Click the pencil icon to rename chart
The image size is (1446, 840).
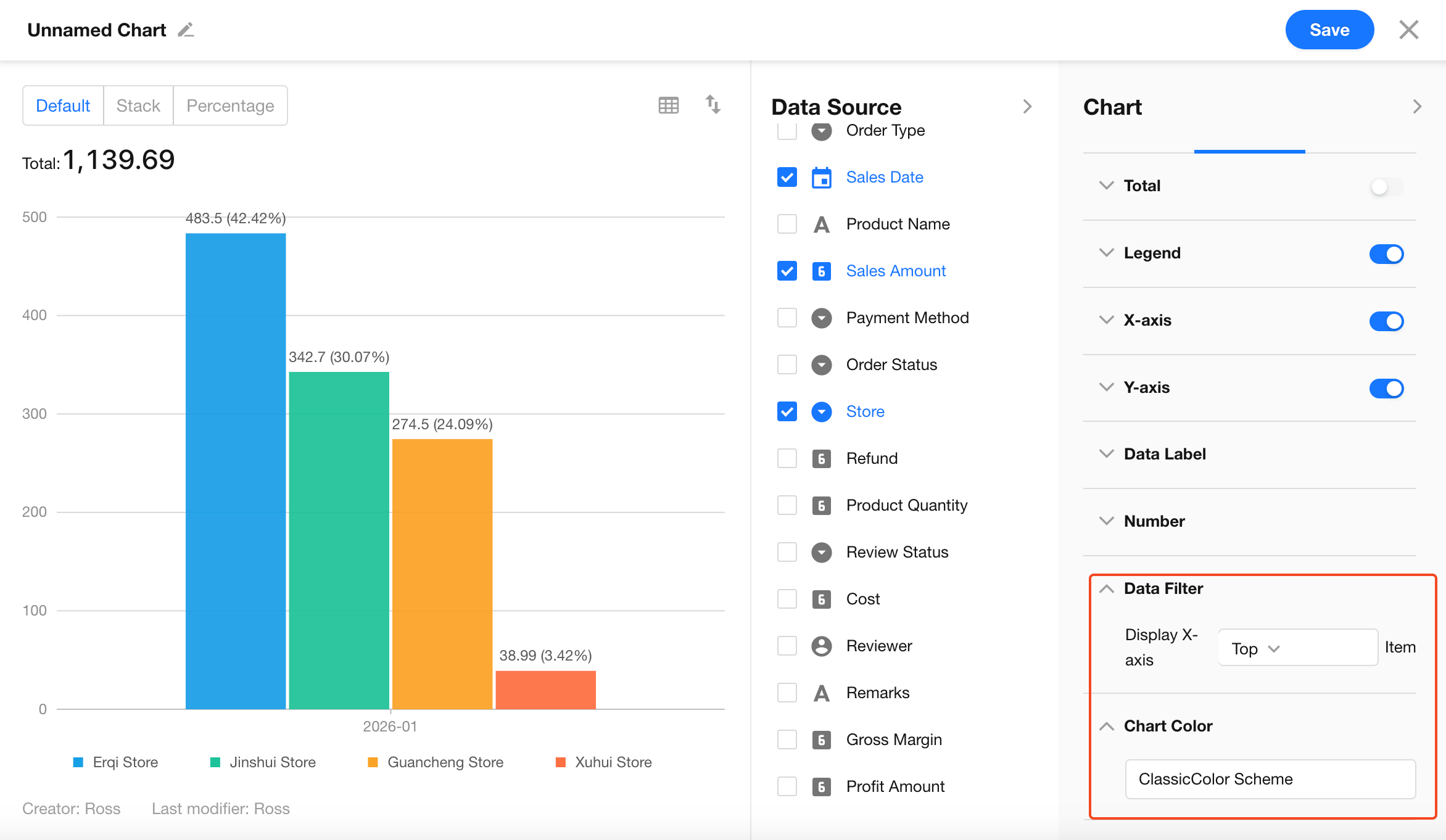186,30
